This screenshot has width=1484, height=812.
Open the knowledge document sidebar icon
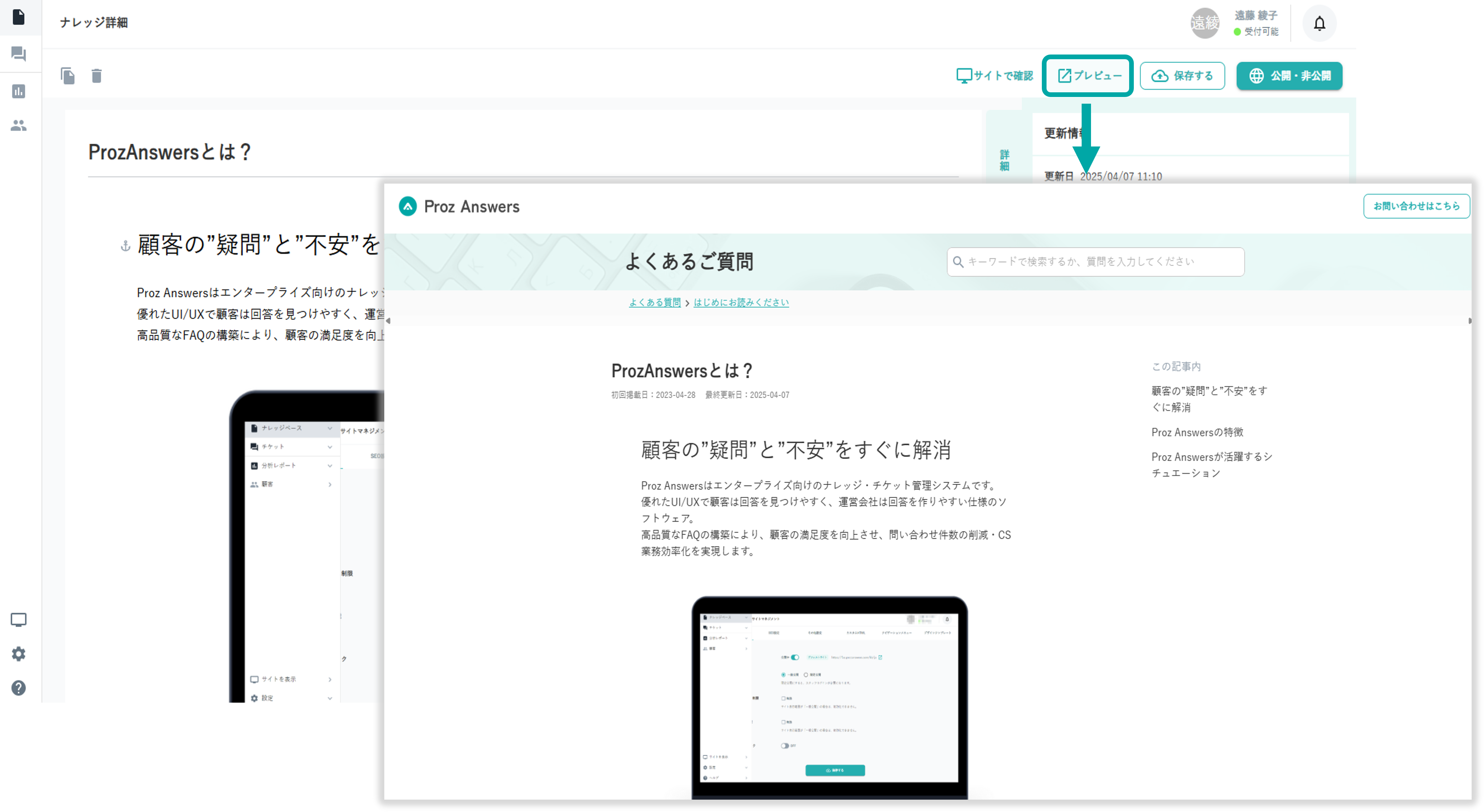point(18,17)
